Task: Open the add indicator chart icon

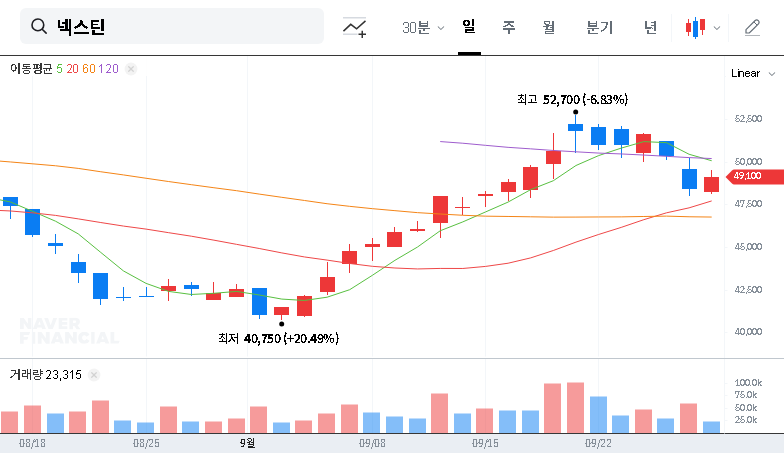Action: (x=354, y=27)
